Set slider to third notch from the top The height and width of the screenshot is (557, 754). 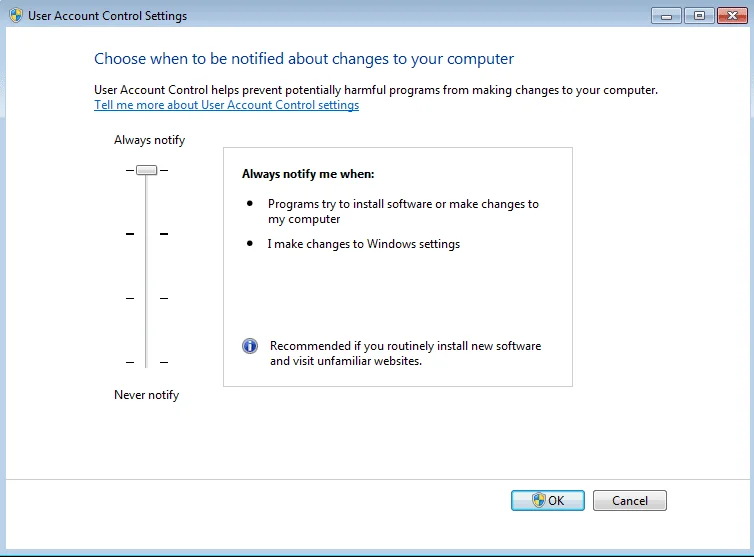[x=146, y=298]
